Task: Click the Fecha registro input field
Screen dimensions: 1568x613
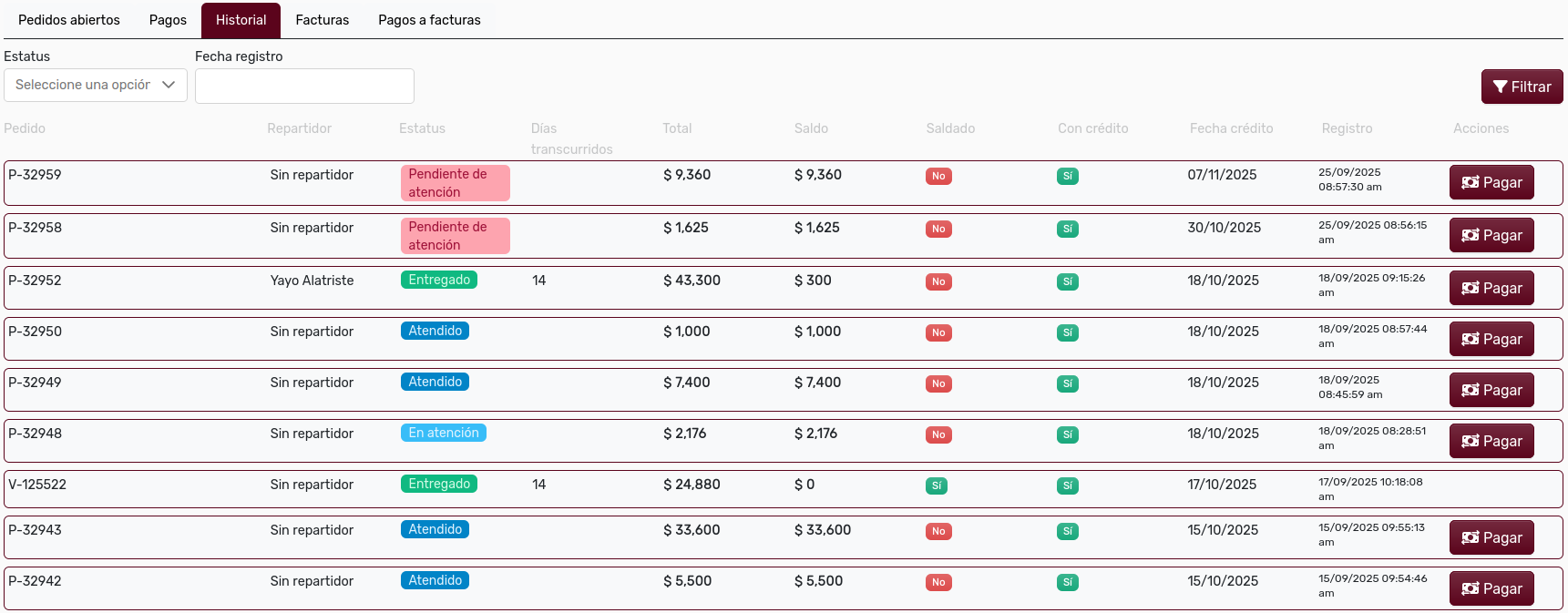Action: click(x=304, y=86)
